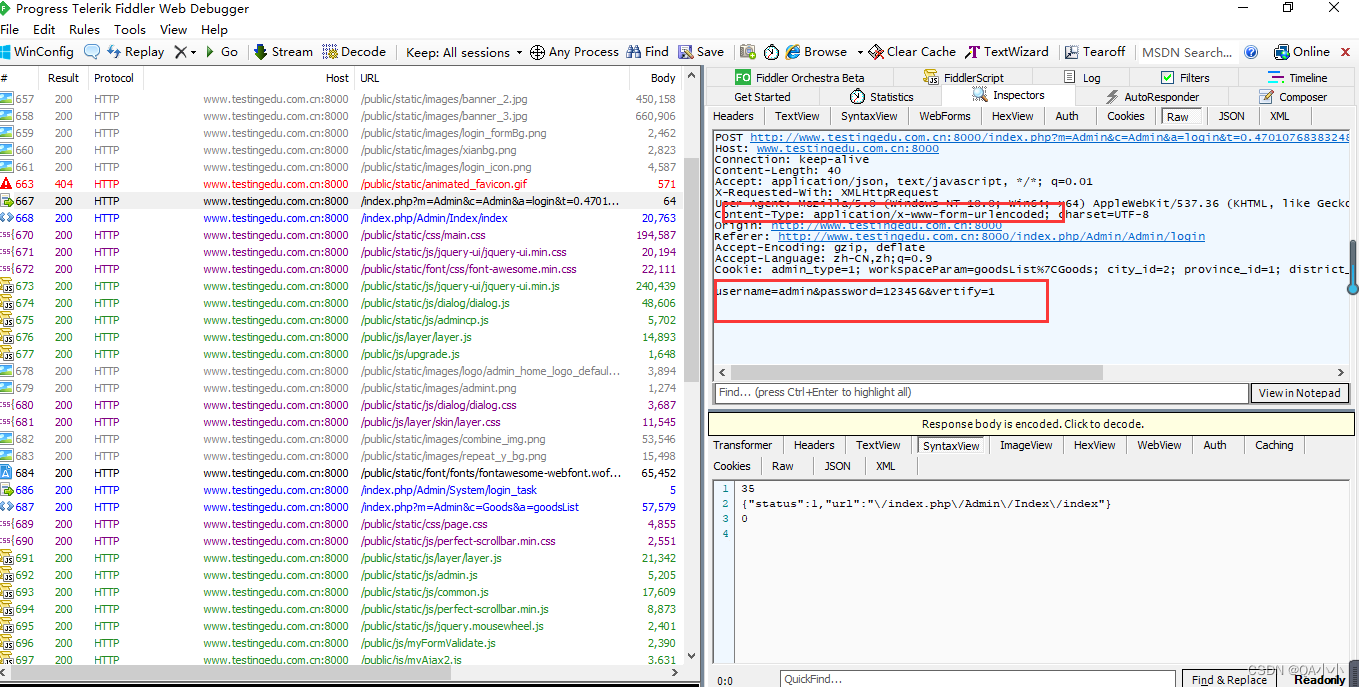Click the Go resume button
This screenshot has height=687, width=1359.
point(221,52)
